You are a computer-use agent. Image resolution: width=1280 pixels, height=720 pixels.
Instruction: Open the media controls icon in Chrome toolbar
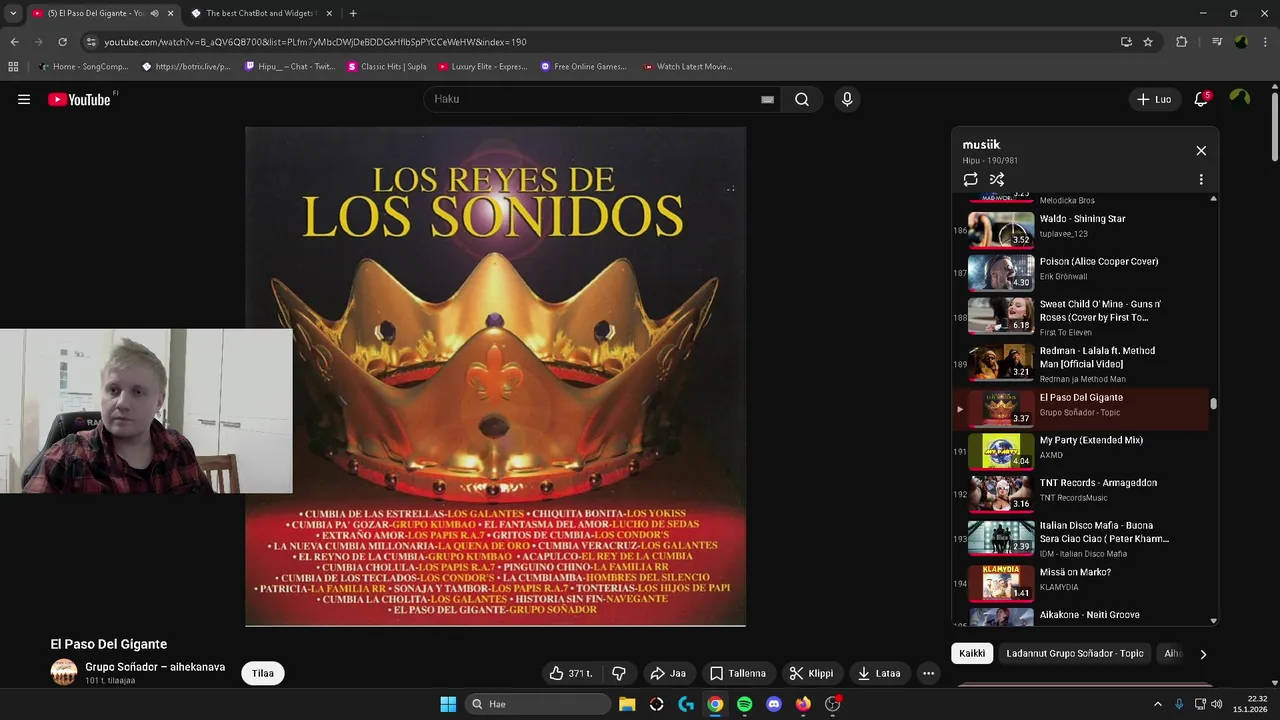(x=1217, y=42)
